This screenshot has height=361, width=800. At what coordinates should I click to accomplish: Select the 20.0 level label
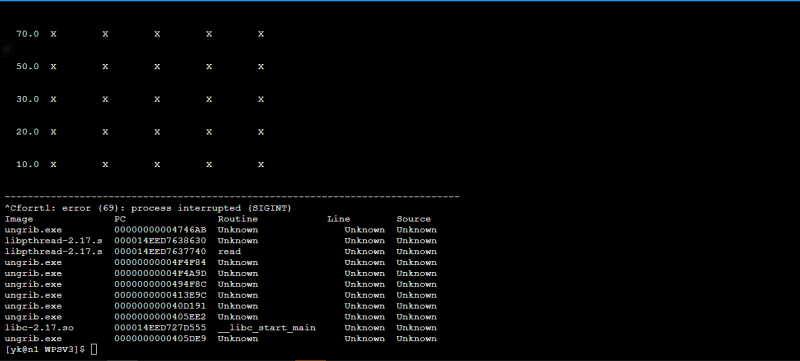point(28,132)
